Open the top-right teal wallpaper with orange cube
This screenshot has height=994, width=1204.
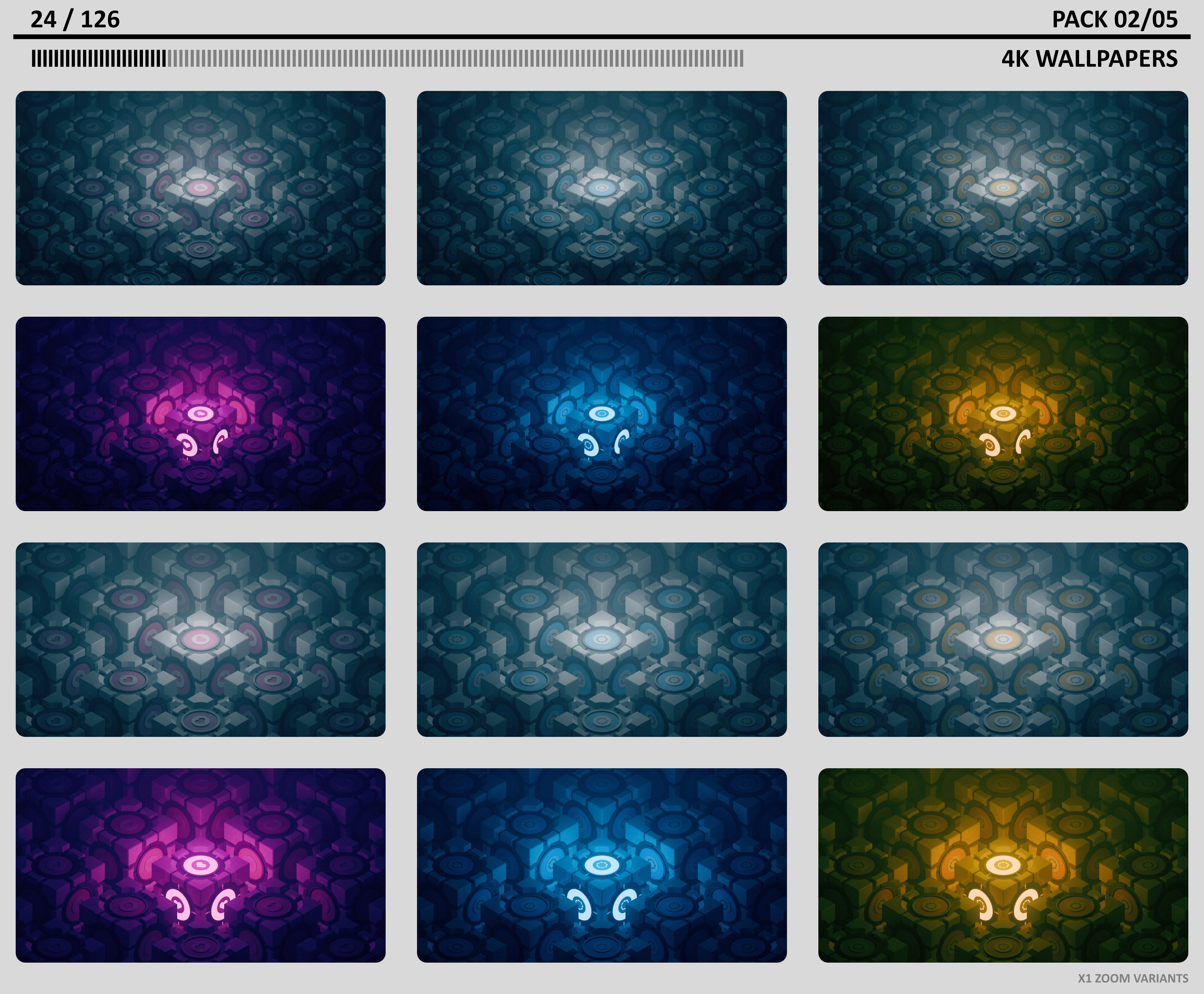tap(1003, 188)
